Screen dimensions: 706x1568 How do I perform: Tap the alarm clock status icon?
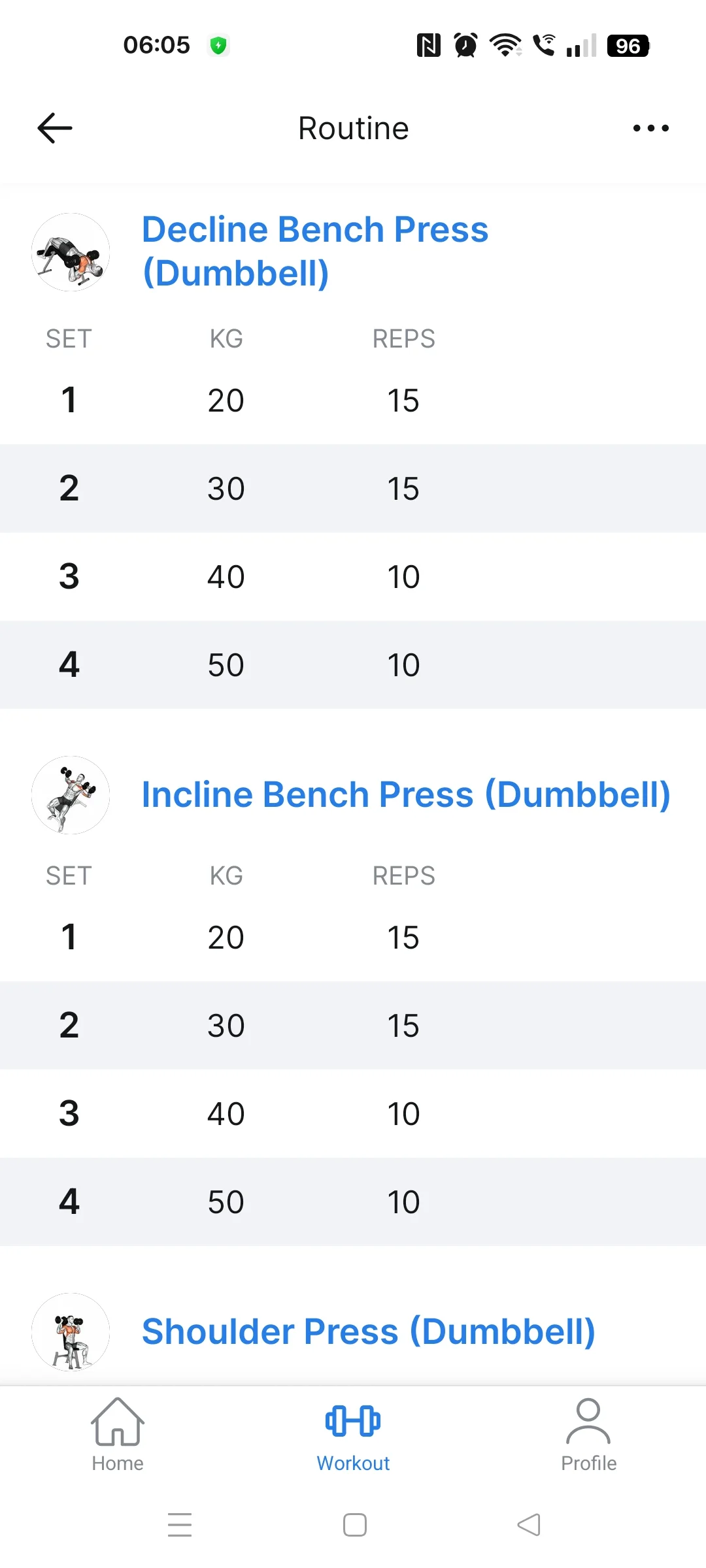coord(465,45)
